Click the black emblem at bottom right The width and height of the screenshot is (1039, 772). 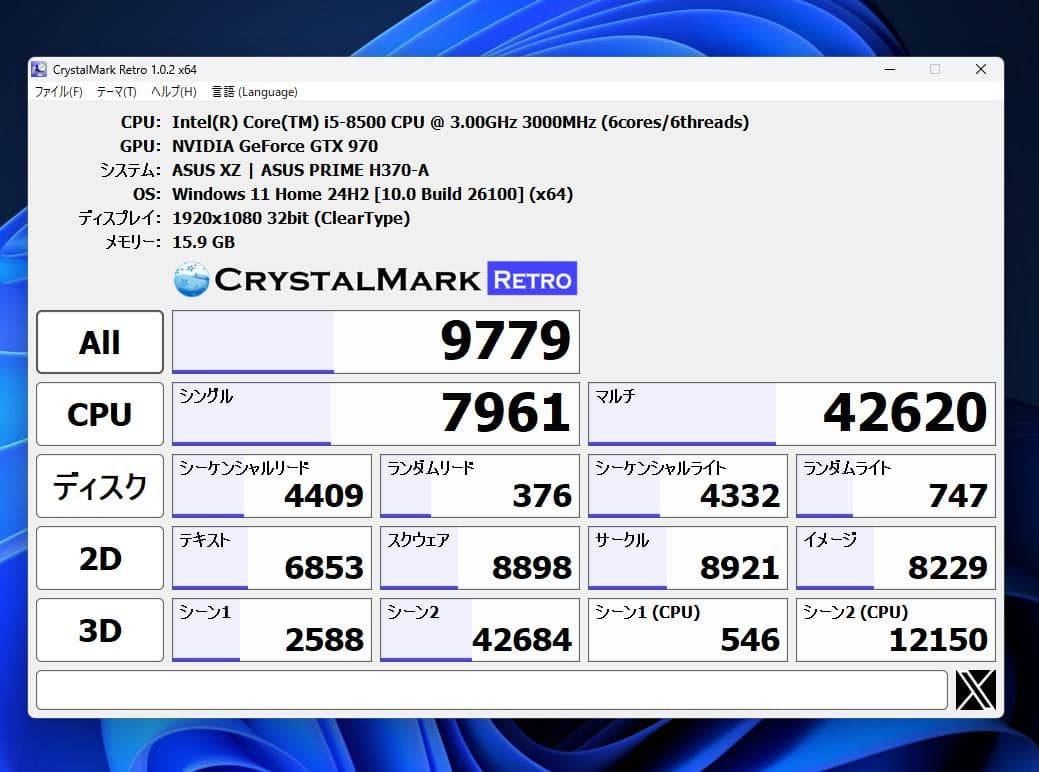tap(974, 690)
